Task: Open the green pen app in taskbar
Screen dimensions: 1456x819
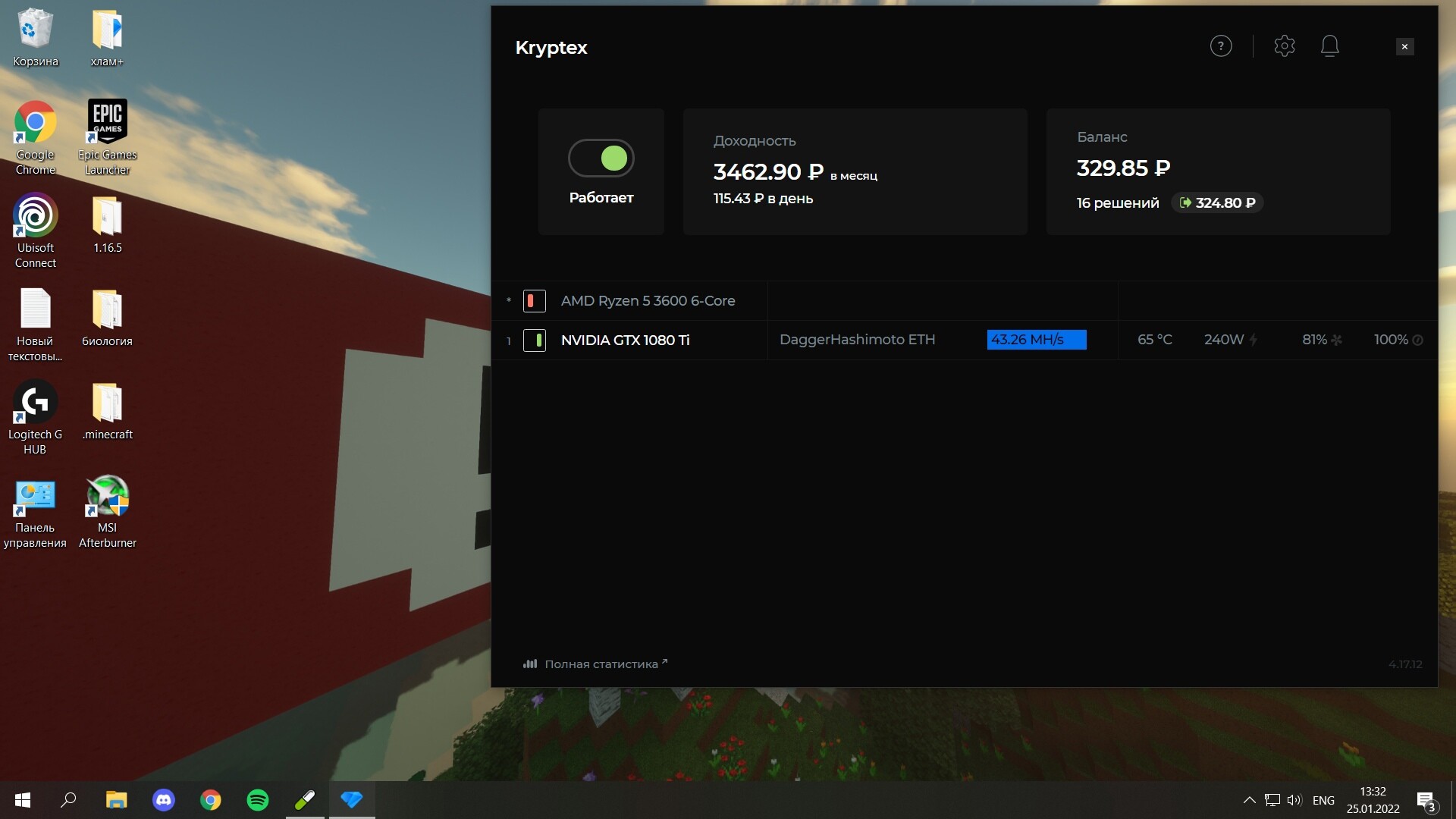Action: [305, 800]
